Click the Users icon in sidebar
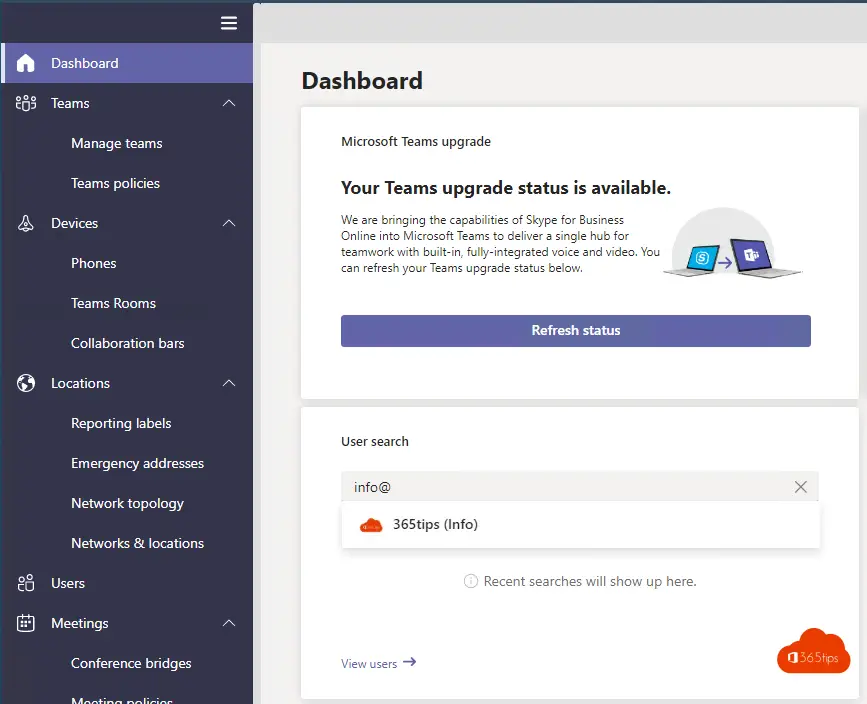The width and height of the screenshot is (867, 704). coord(25,583)
